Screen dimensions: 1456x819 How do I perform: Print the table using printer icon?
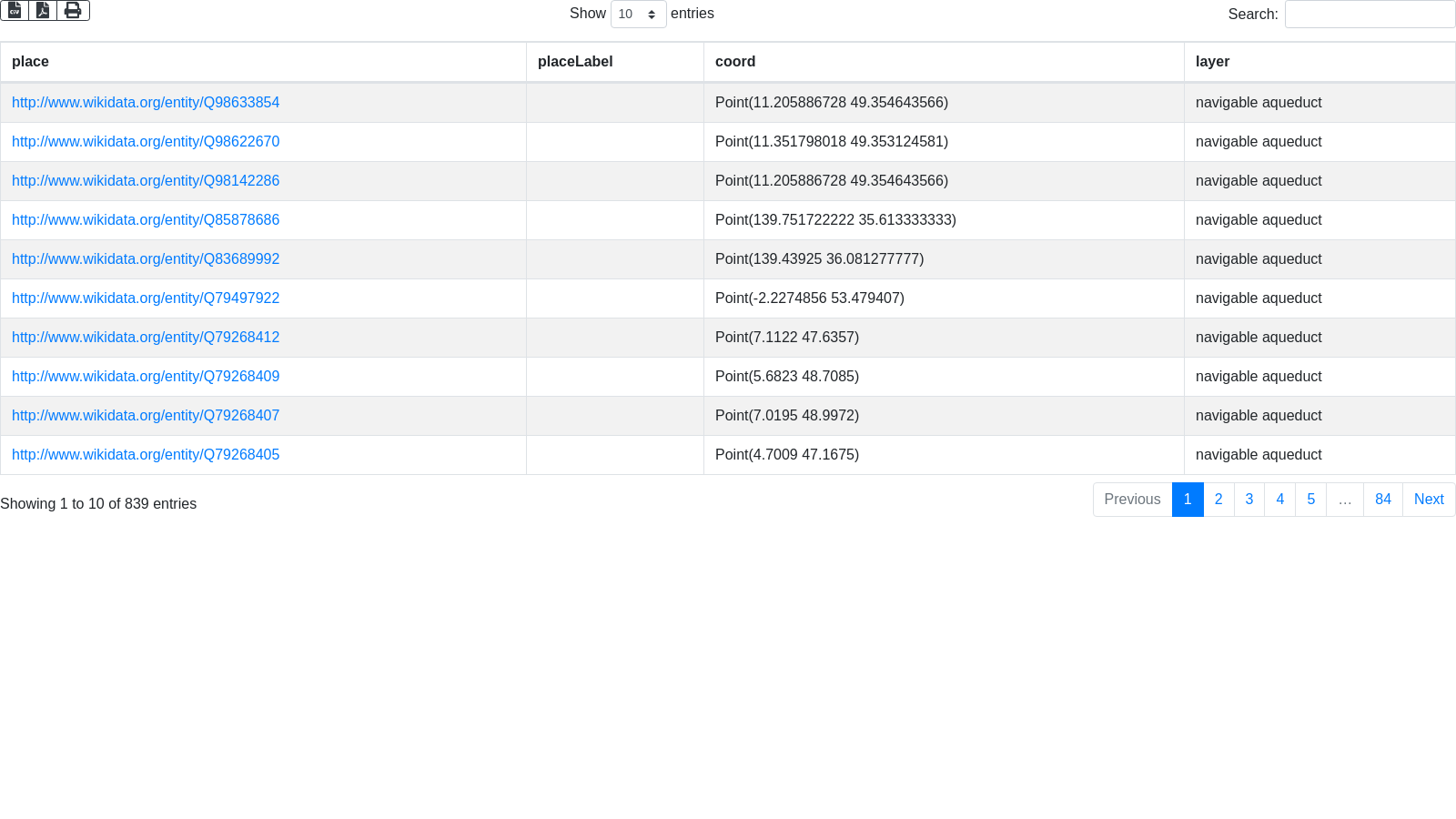73,10
